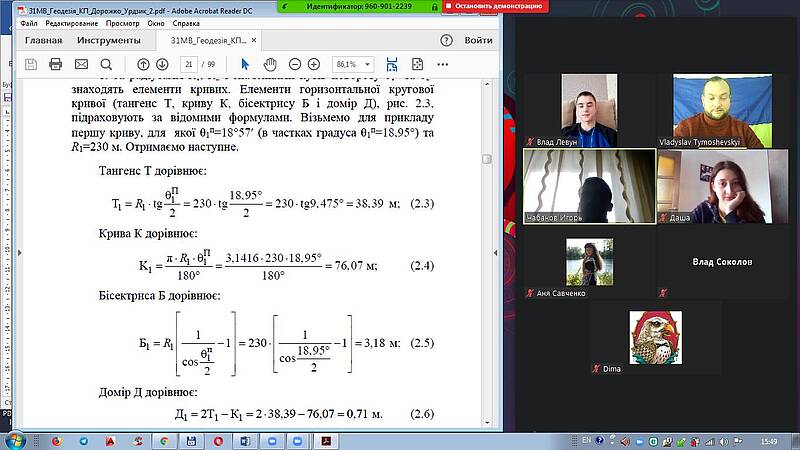Go to next page arrow
This screenshot has width=800, height=450.
[162, 64]
